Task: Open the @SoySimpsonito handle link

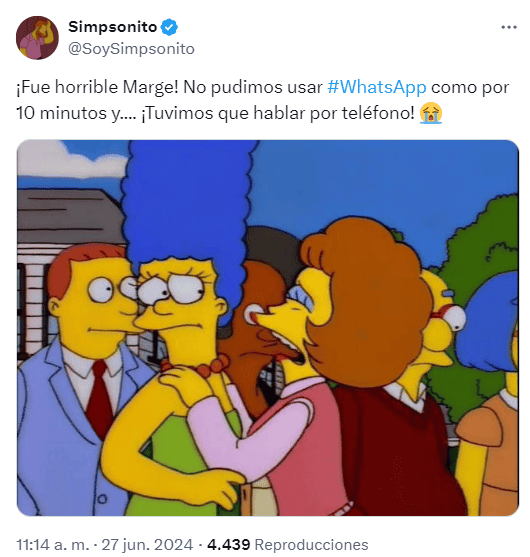Action: click(131, 49)
